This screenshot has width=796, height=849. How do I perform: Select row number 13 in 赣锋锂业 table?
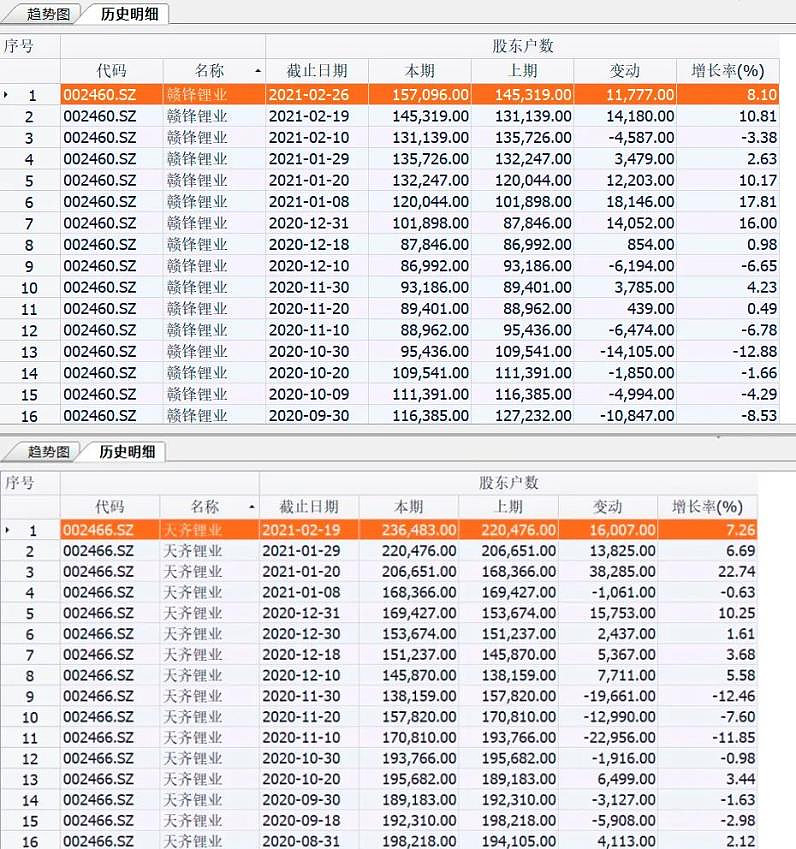pyautogui.click(x=29, y=352)
